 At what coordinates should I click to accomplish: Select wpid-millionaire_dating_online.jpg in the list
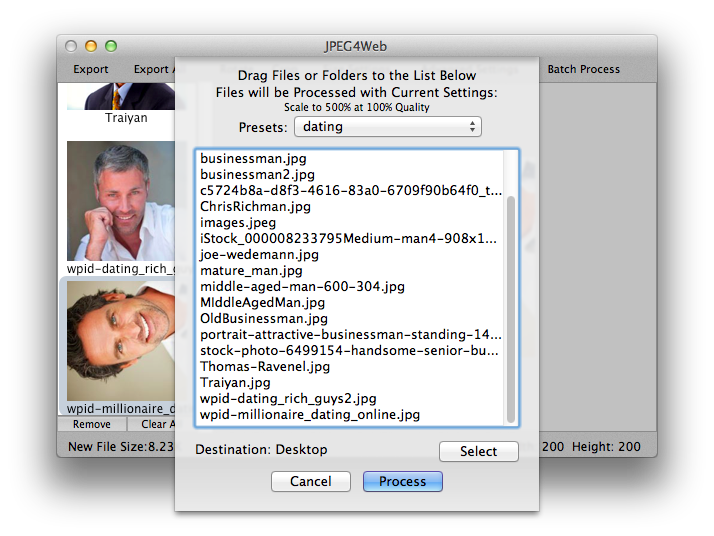tap(351, 414)
